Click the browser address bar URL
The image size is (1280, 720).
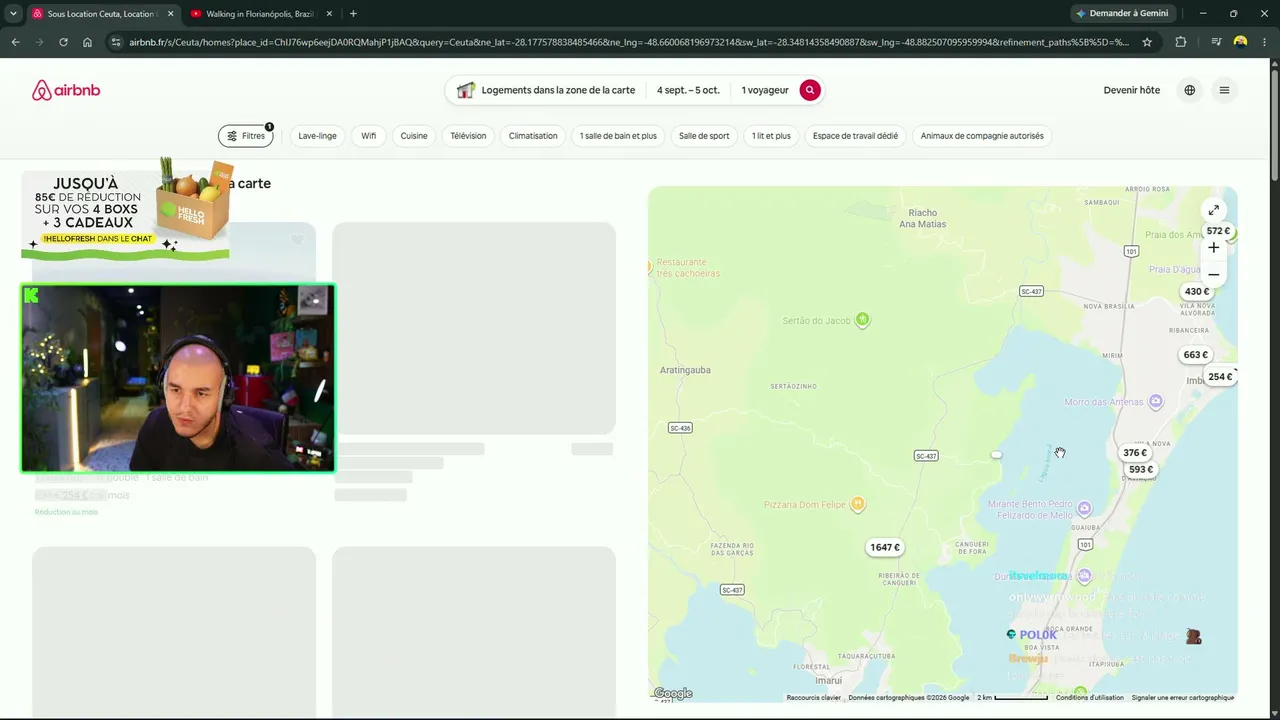pyautogui.click(x=628, y=42)
